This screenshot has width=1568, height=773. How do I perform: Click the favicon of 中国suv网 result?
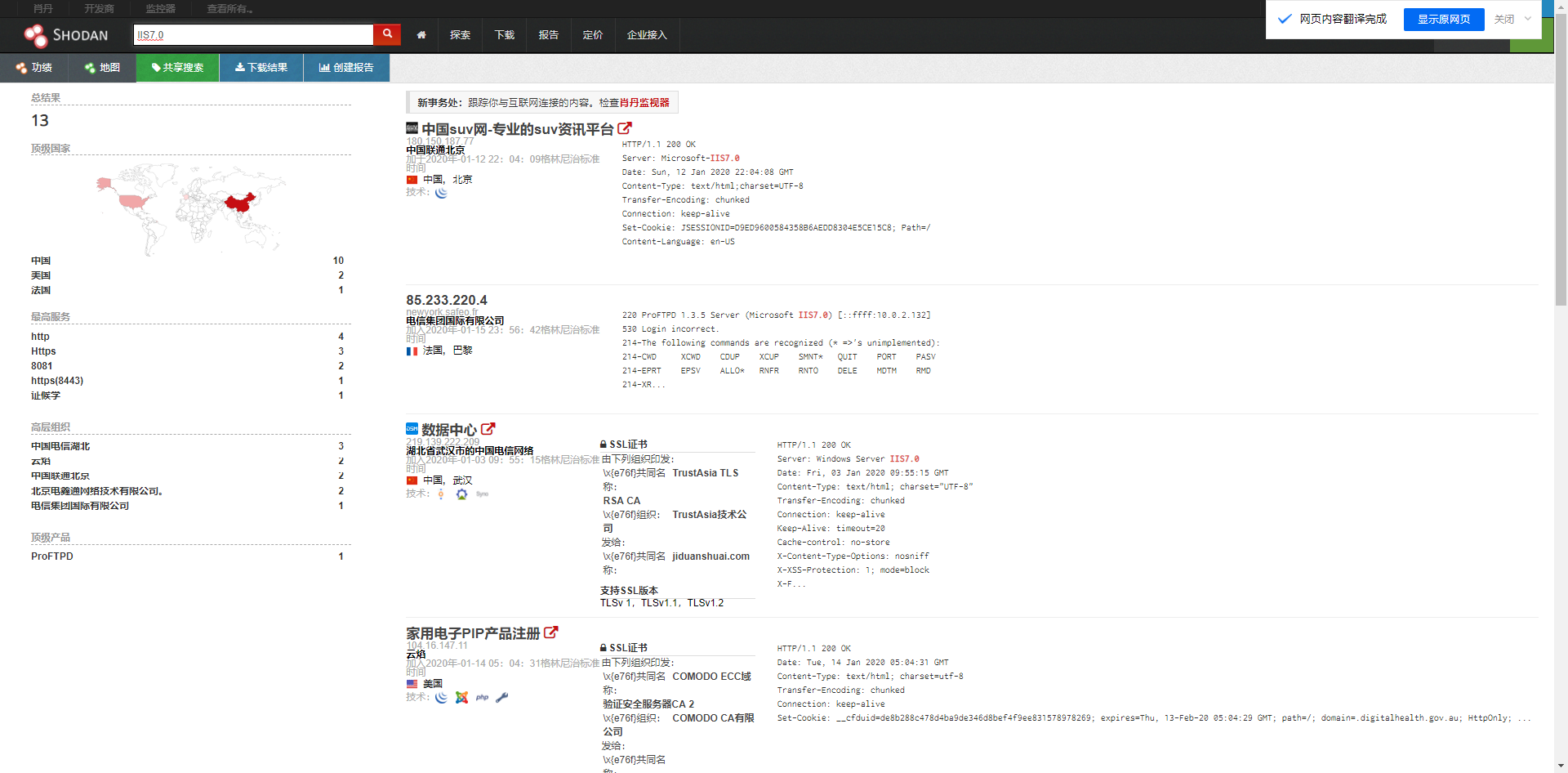(x=412, y=128)
